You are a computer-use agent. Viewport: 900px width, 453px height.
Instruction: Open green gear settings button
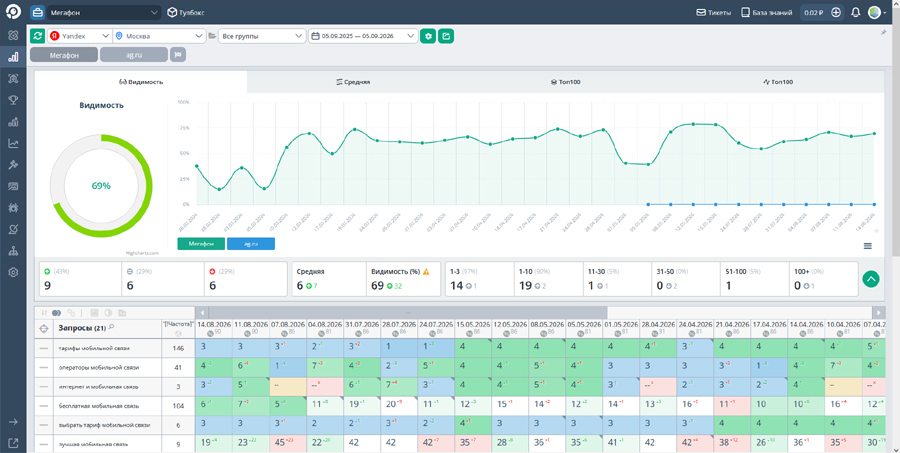(x=428, y=36)
